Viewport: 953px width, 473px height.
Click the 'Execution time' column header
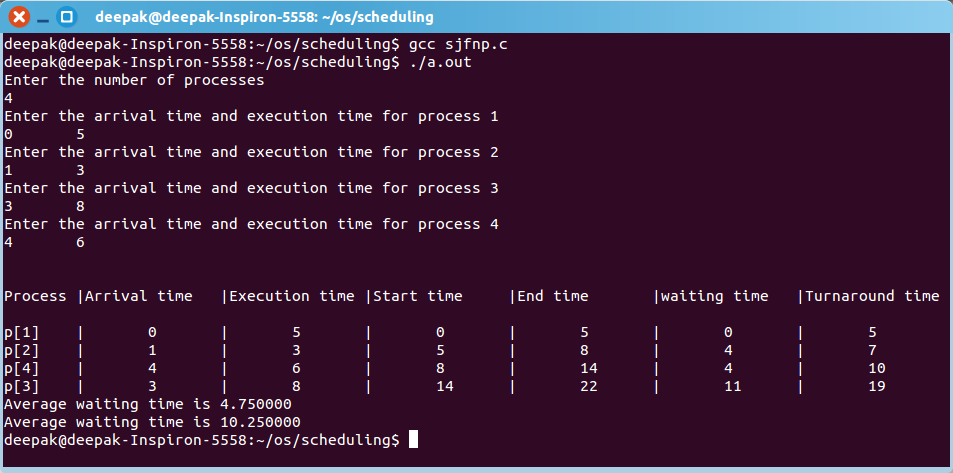click(x=292, y=296)
